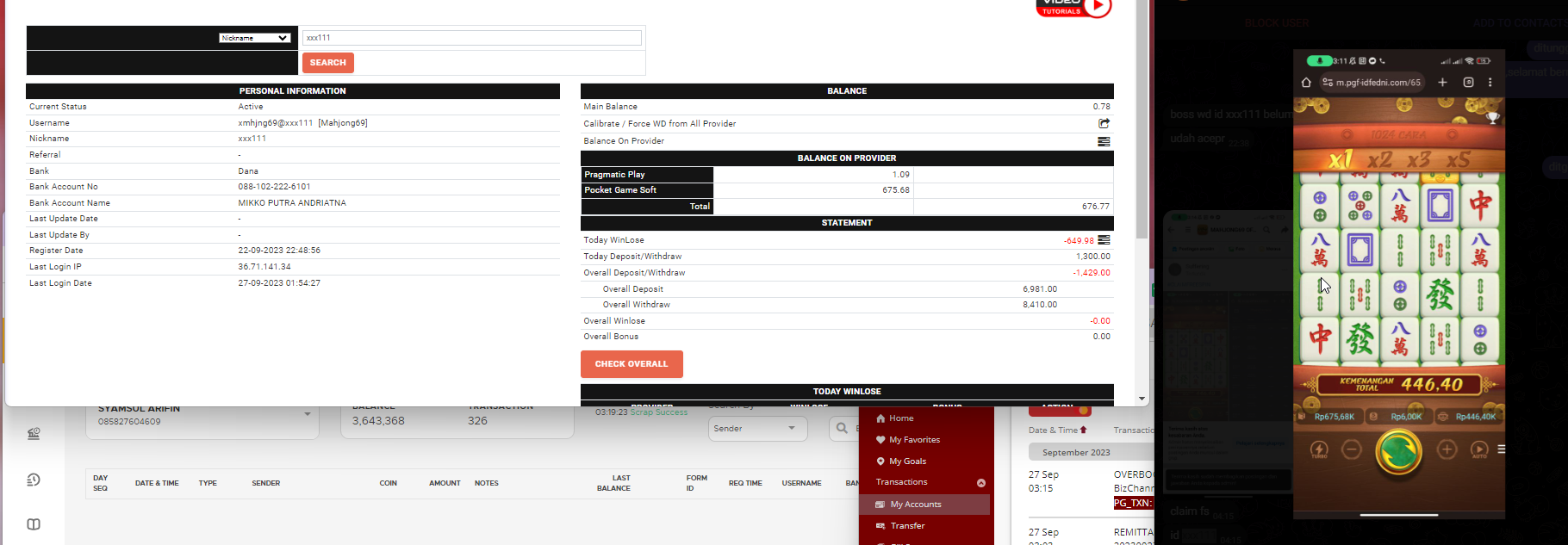Click the 27 Sep 03:15 transaction entry
Viewport: 1568px width, 545px height.
click(1091, 488)
